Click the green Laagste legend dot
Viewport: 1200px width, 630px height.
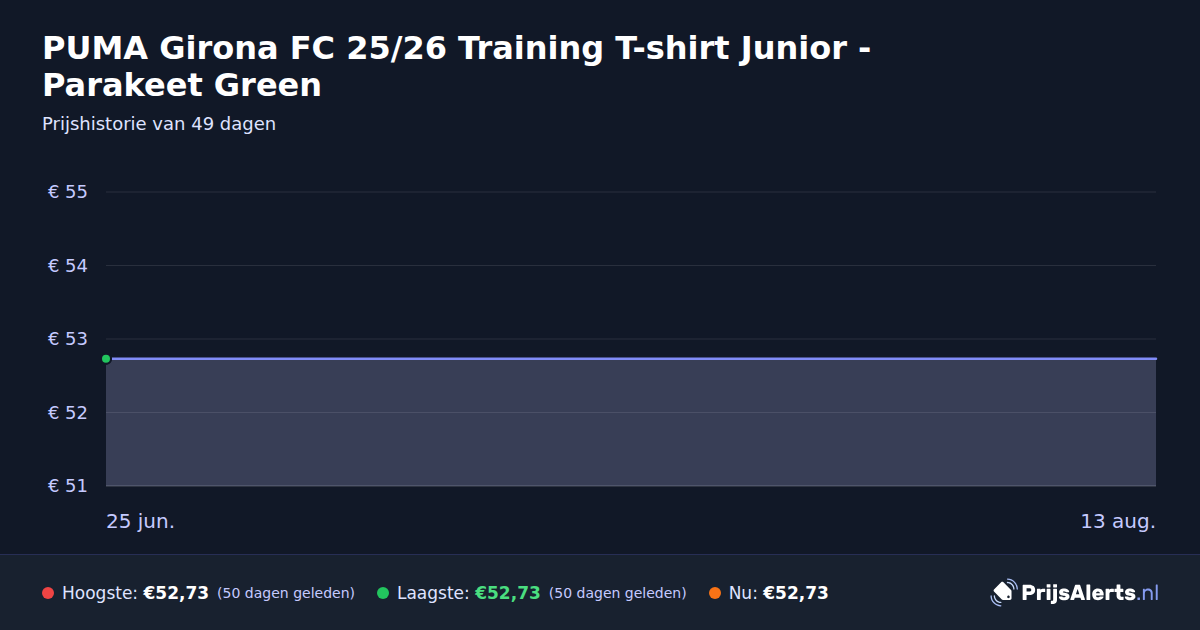[383, 593]
